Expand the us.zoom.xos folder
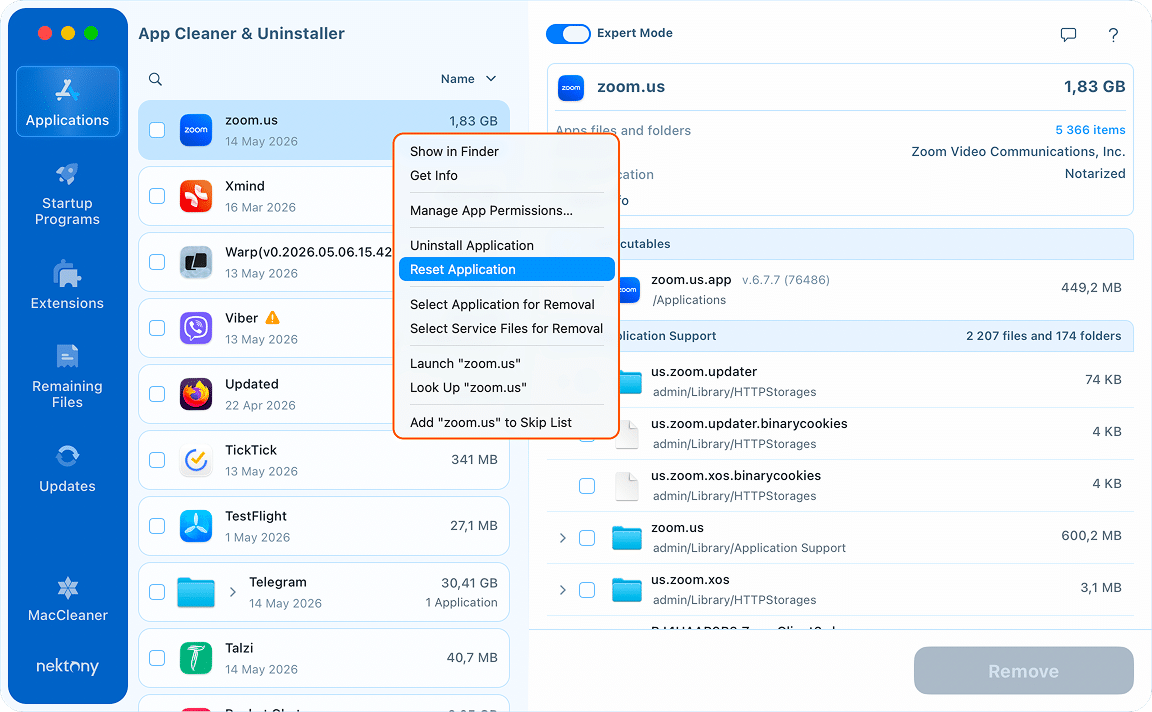Screen dimensions: 1152x712 (563, 590)
